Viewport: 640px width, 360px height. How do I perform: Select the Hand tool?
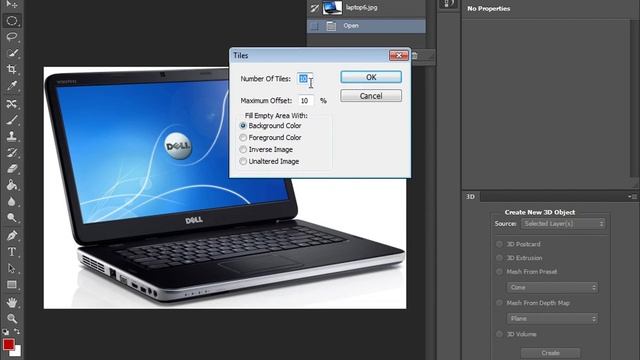pyautogui.click(x=11, y=302)
